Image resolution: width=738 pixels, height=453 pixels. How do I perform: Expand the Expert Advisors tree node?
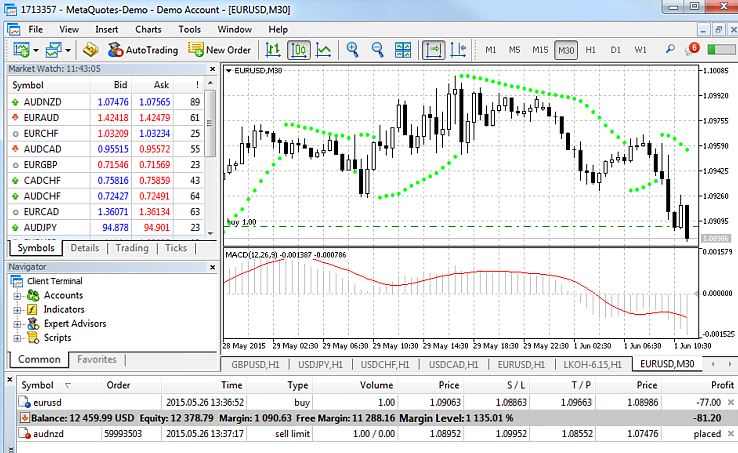(17, 324)
